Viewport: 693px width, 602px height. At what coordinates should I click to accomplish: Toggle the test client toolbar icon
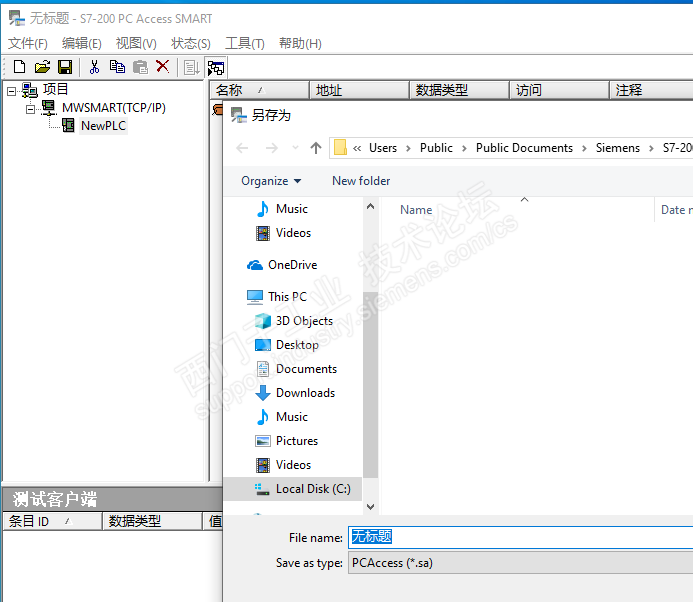coord(216,68)
